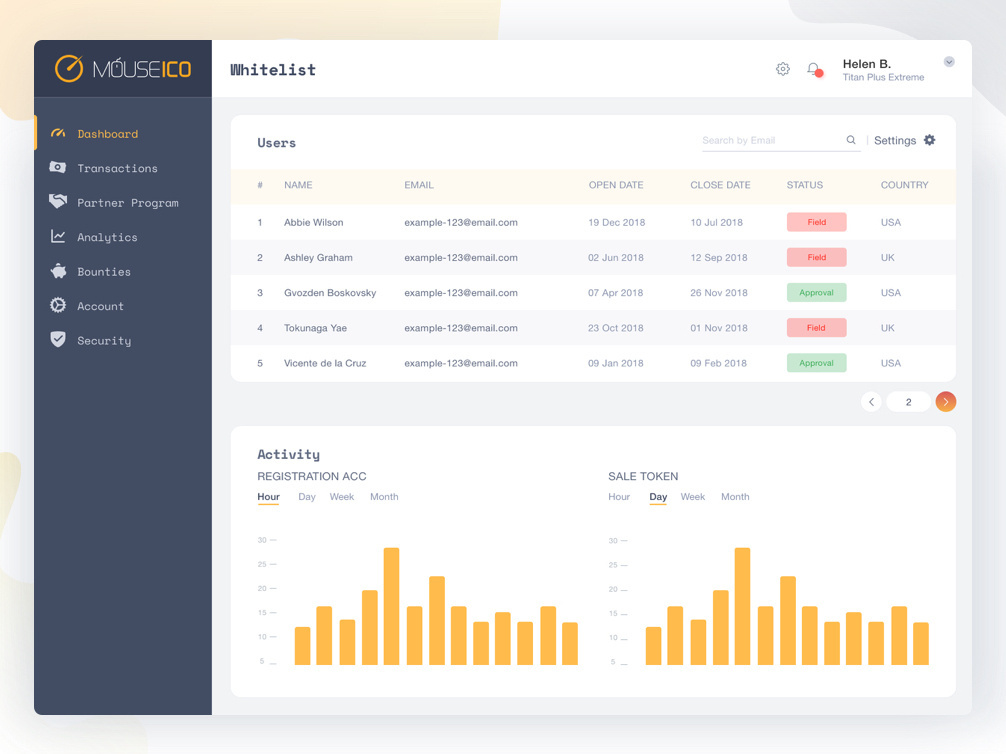Click the Users Settings gear icon
This screenshot has width=1006, height=754.
[929, 140]
